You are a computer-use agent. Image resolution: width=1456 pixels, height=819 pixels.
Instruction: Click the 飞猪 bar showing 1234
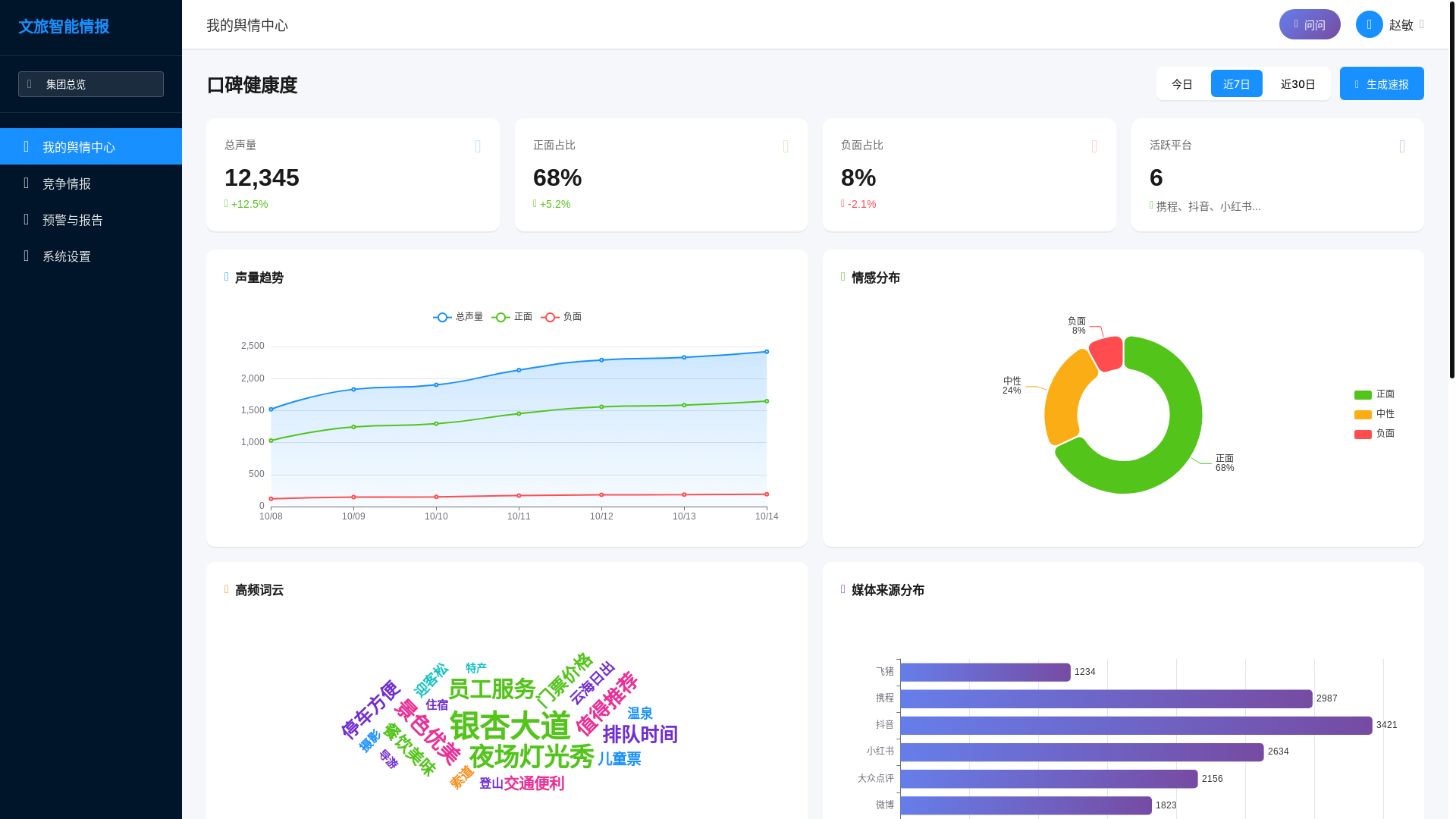tap(985, 672)
